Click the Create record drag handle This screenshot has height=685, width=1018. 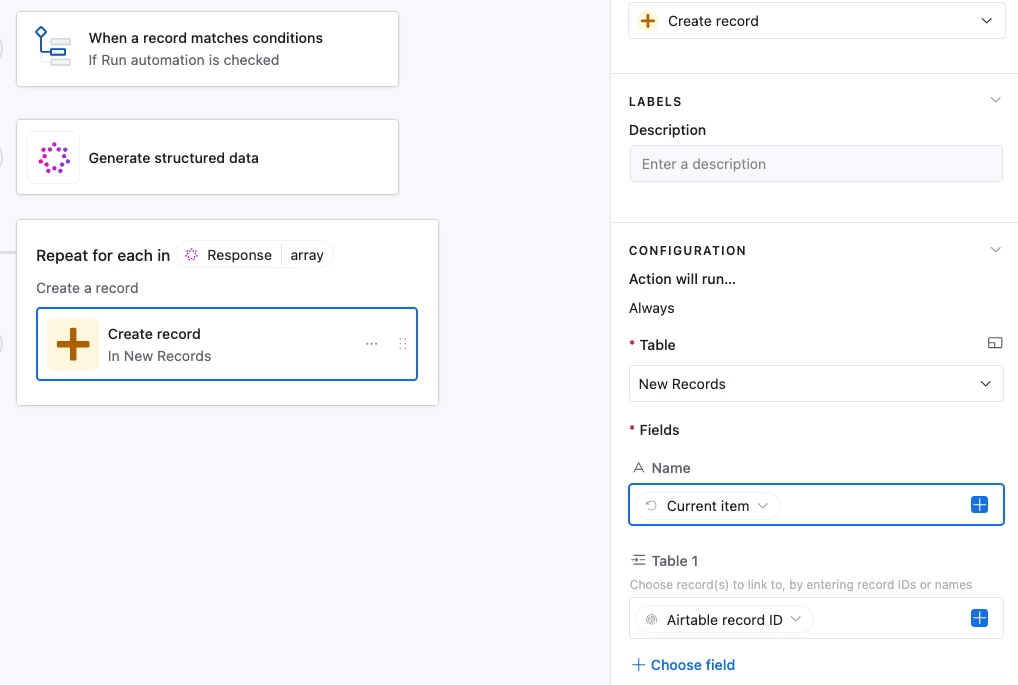click(x=403, y=344)
